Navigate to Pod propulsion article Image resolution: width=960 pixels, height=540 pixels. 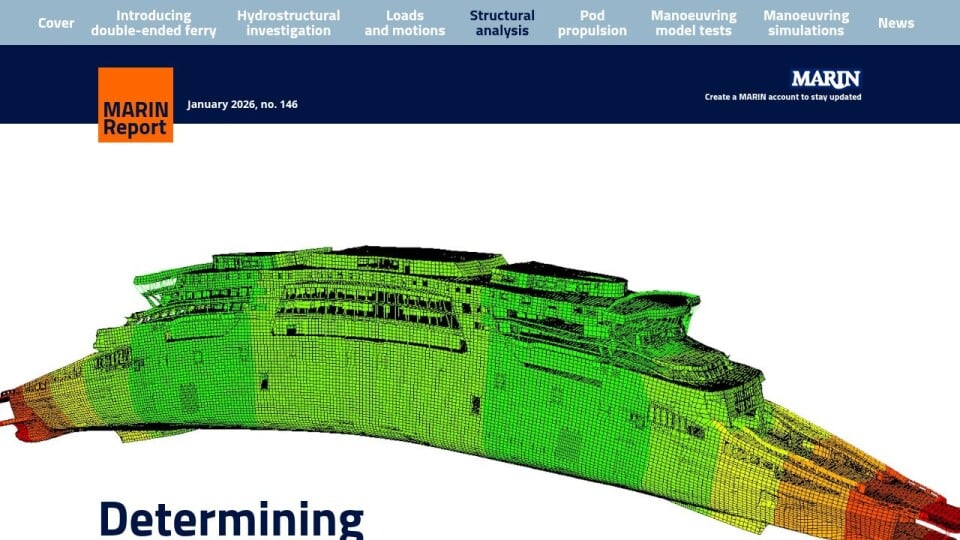click(x=592, y=23)
